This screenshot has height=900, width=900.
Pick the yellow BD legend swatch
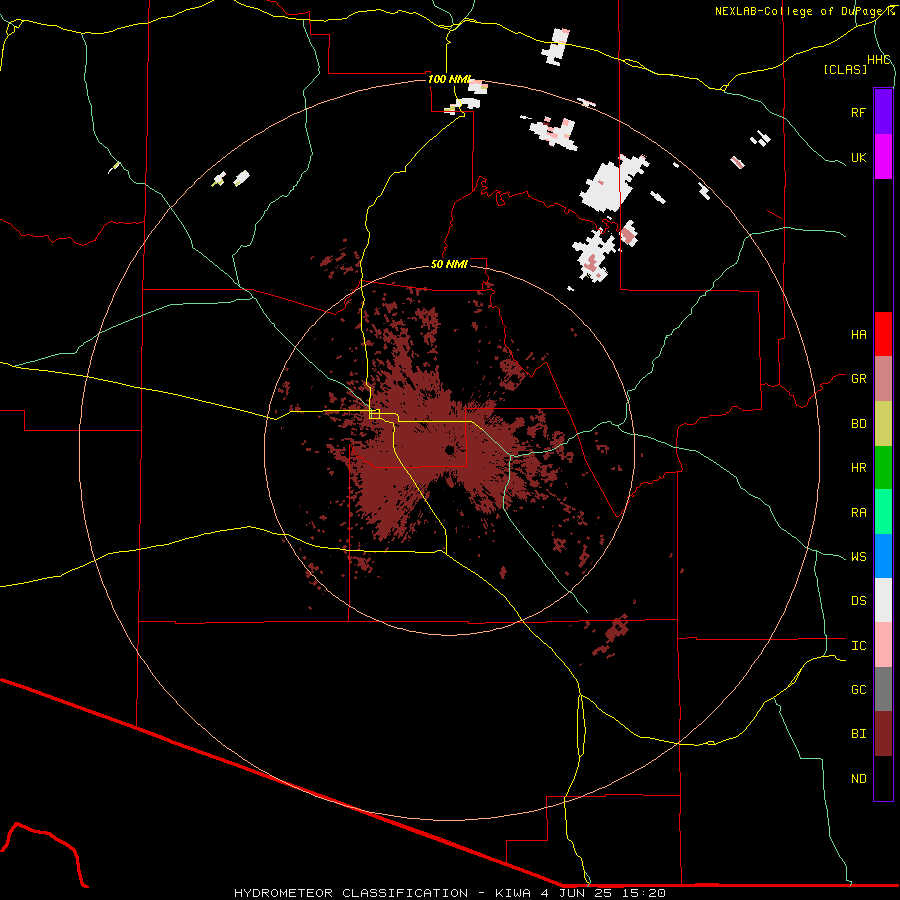coord(883,424)
